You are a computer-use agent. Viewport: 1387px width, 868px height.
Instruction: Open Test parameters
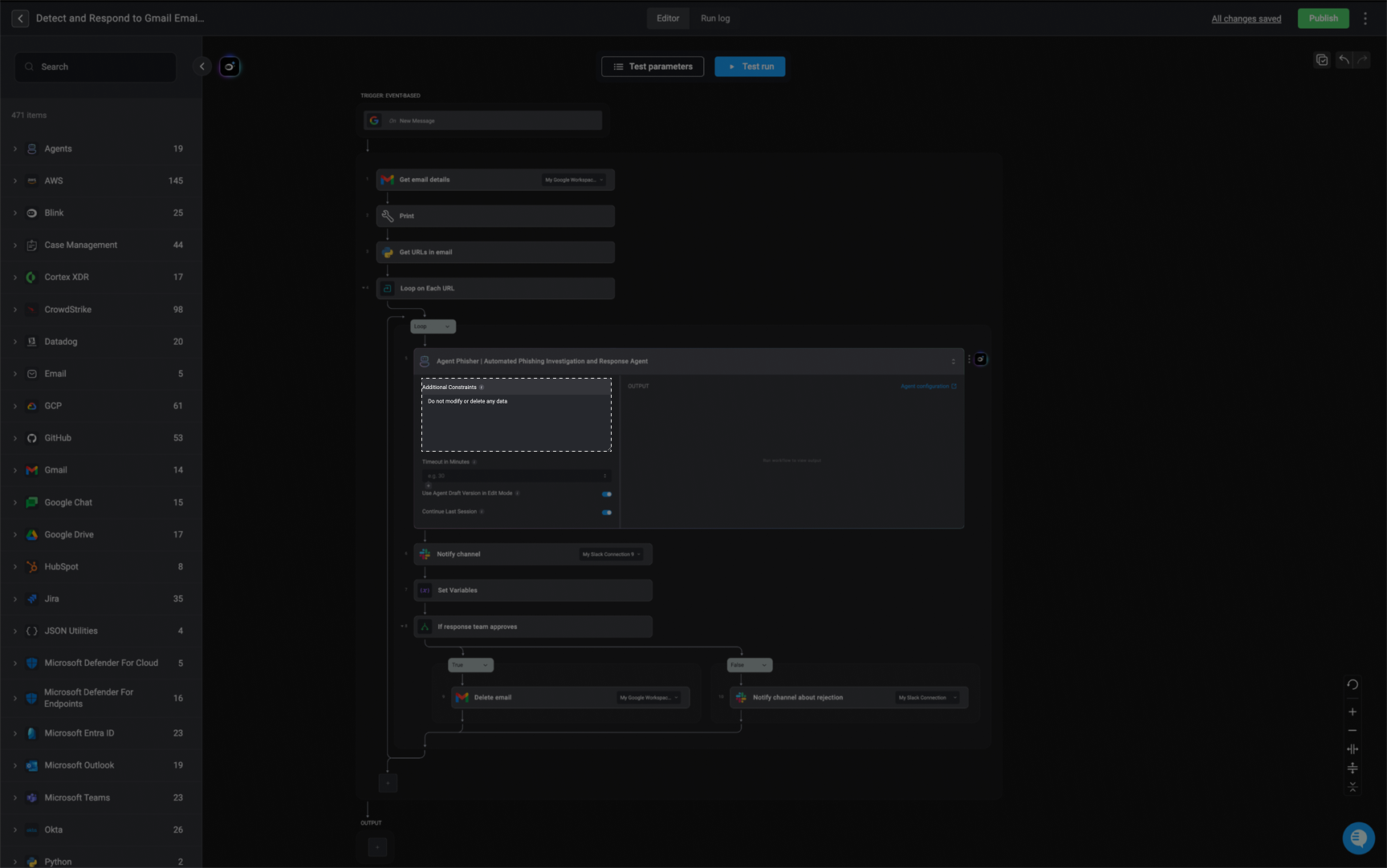pyautogui.click(x=653, y=67)
